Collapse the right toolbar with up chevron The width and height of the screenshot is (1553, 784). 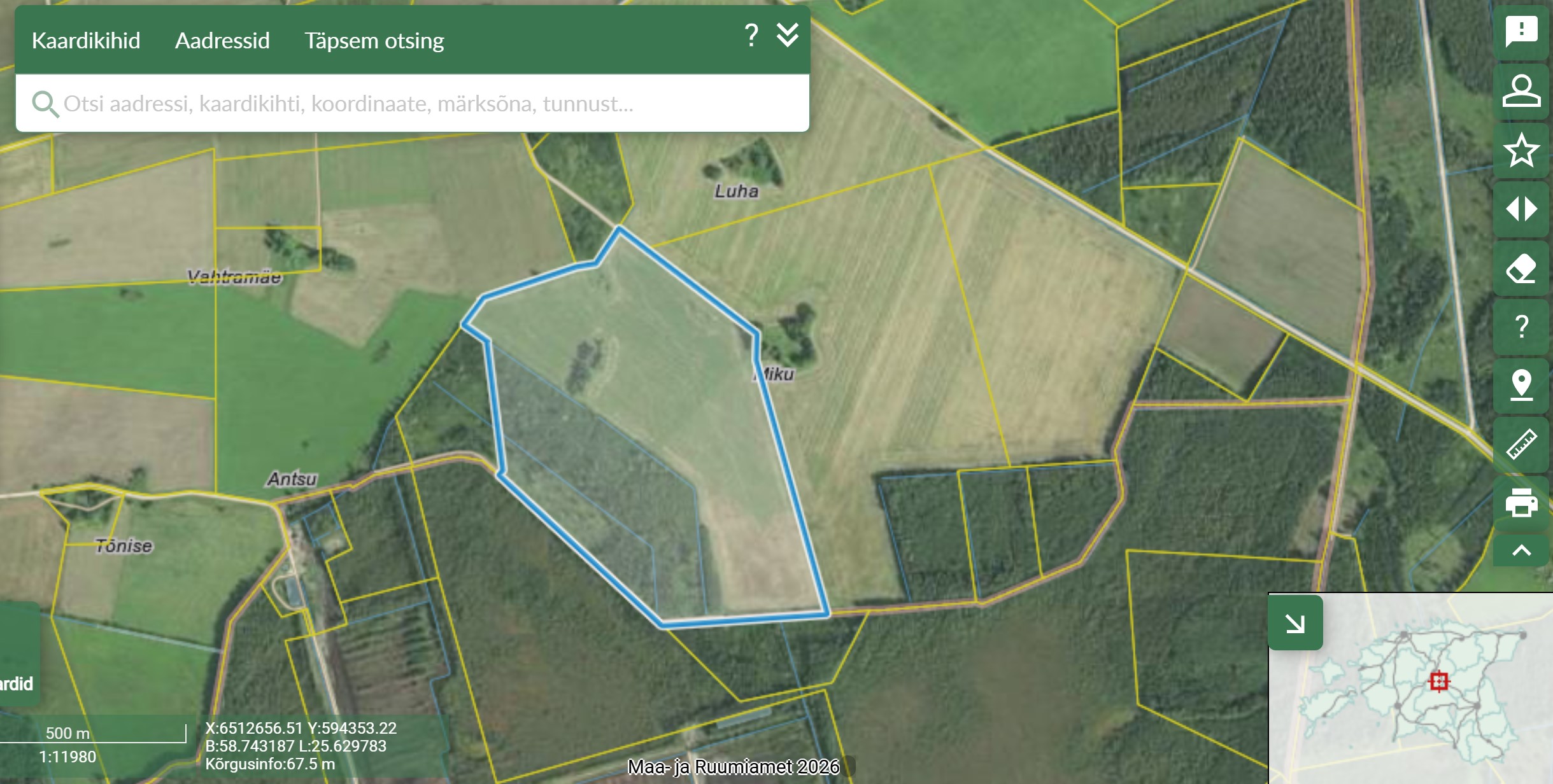1521,550
